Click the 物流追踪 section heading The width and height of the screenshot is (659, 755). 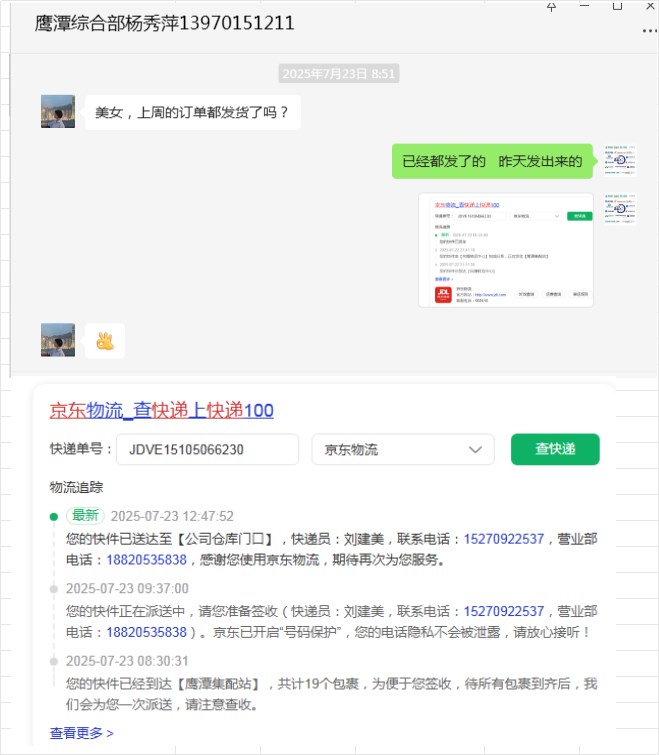76,487
